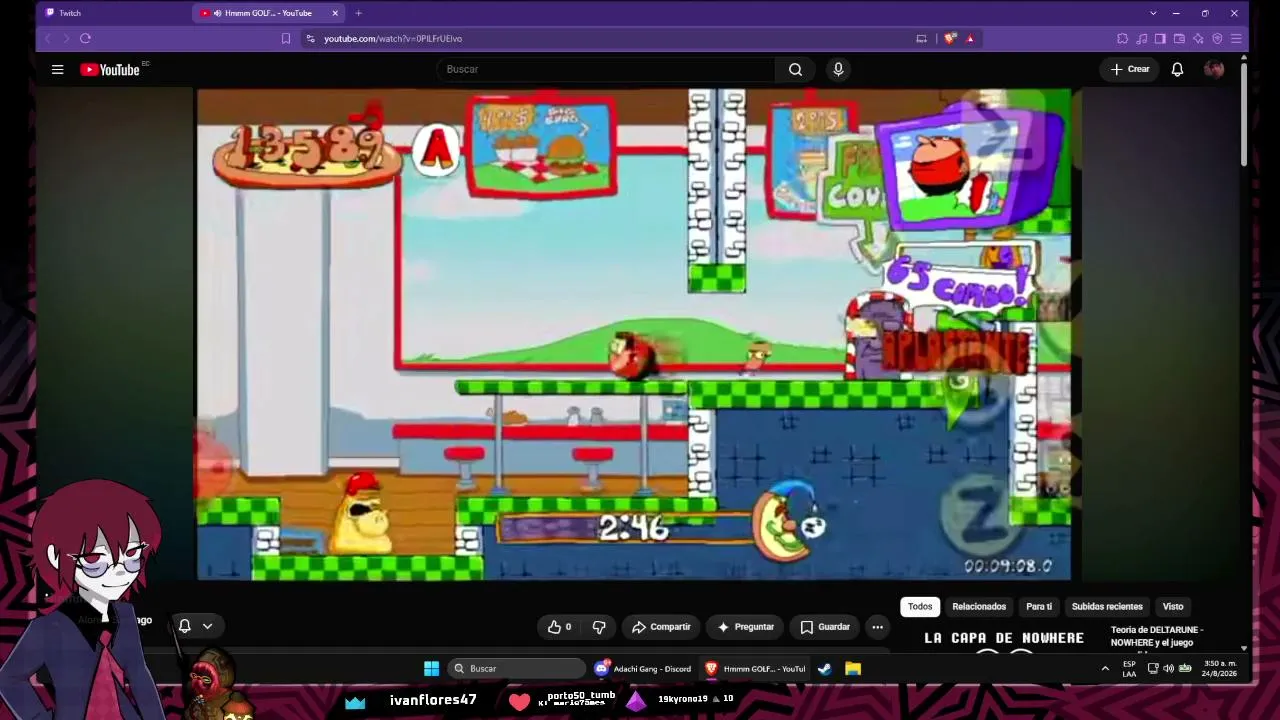Click the browser address bar URL
1280x720 pixels.
393,38
